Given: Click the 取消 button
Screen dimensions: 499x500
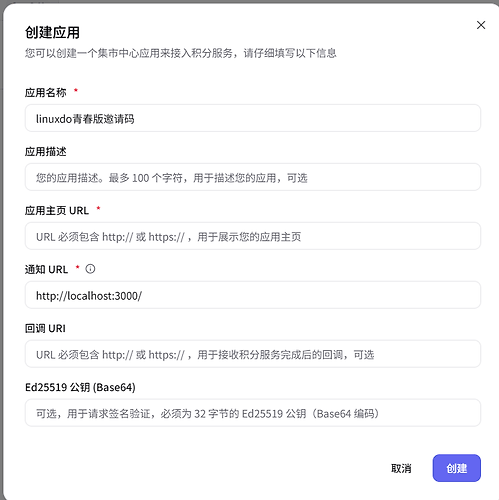Looking at the screenshot, I should tap(401, 468).
